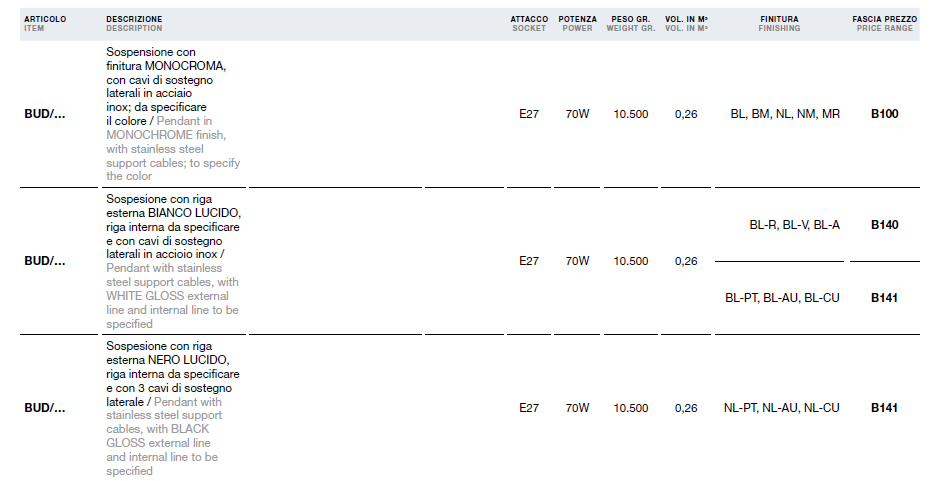This screenshot has width=940, height=481.
Task: Select the PESO GR. WEIGHT header
Action: (631, 23)
